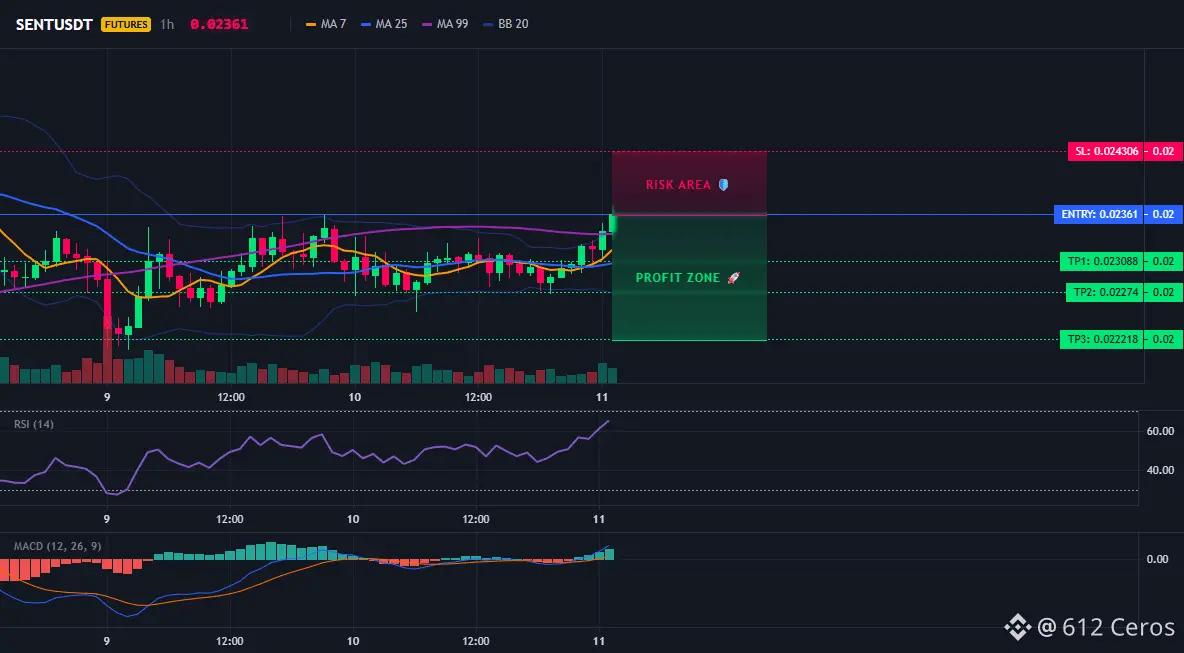
Task: Click the MACD (12, 26, 9) label
Action: [57, 546]
